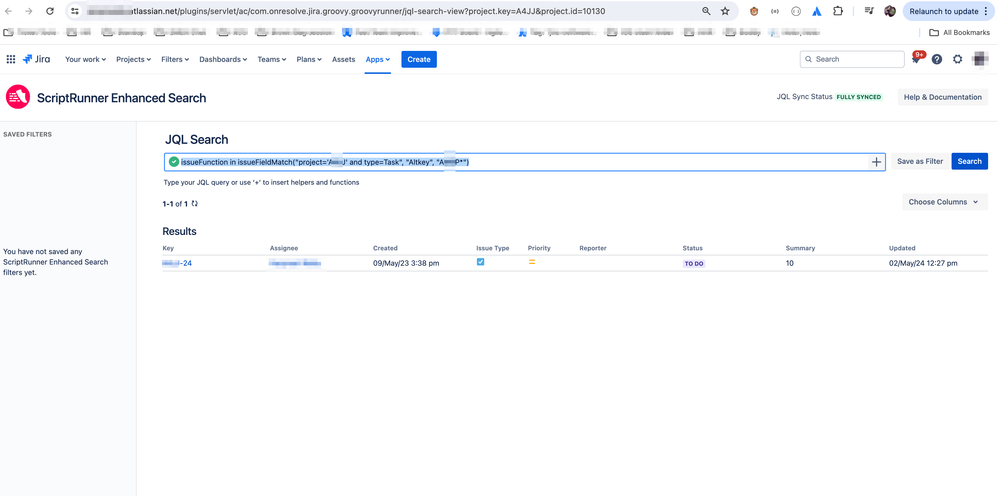The width and height of the screenshot is (998, 496).
Task: Click the Reporter column header
Action: pyautogui.click(x=593, y=248)
